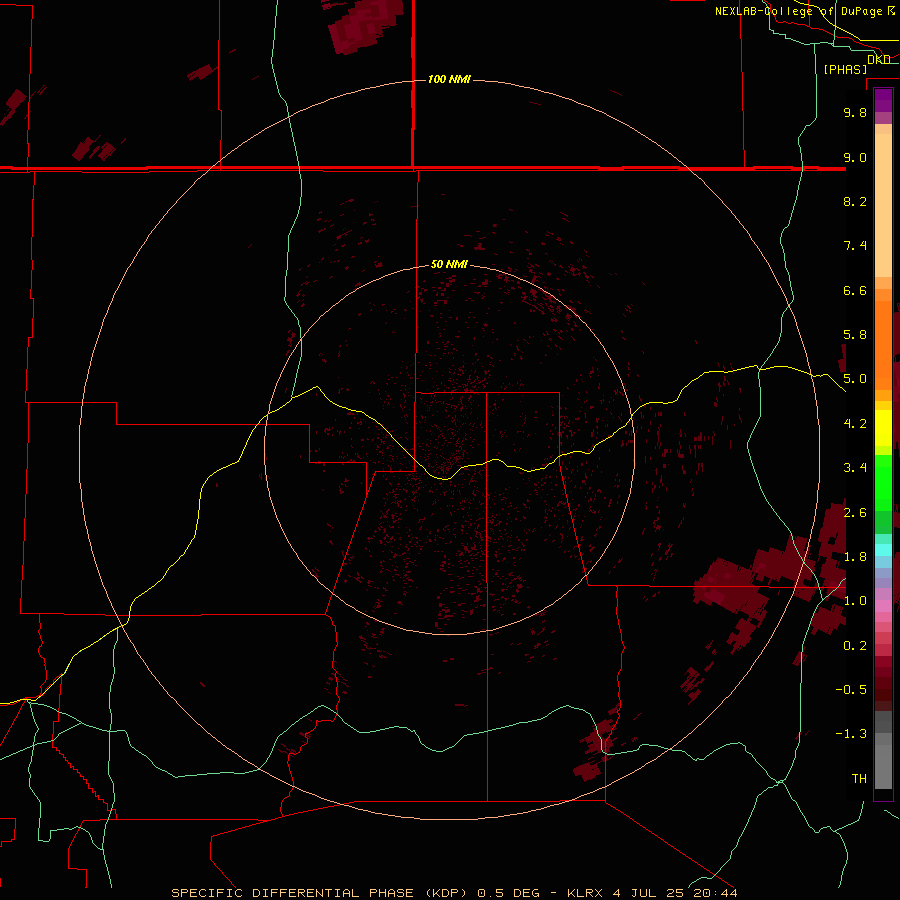Click the 1.0 scale value

click(x=855, y=601)
